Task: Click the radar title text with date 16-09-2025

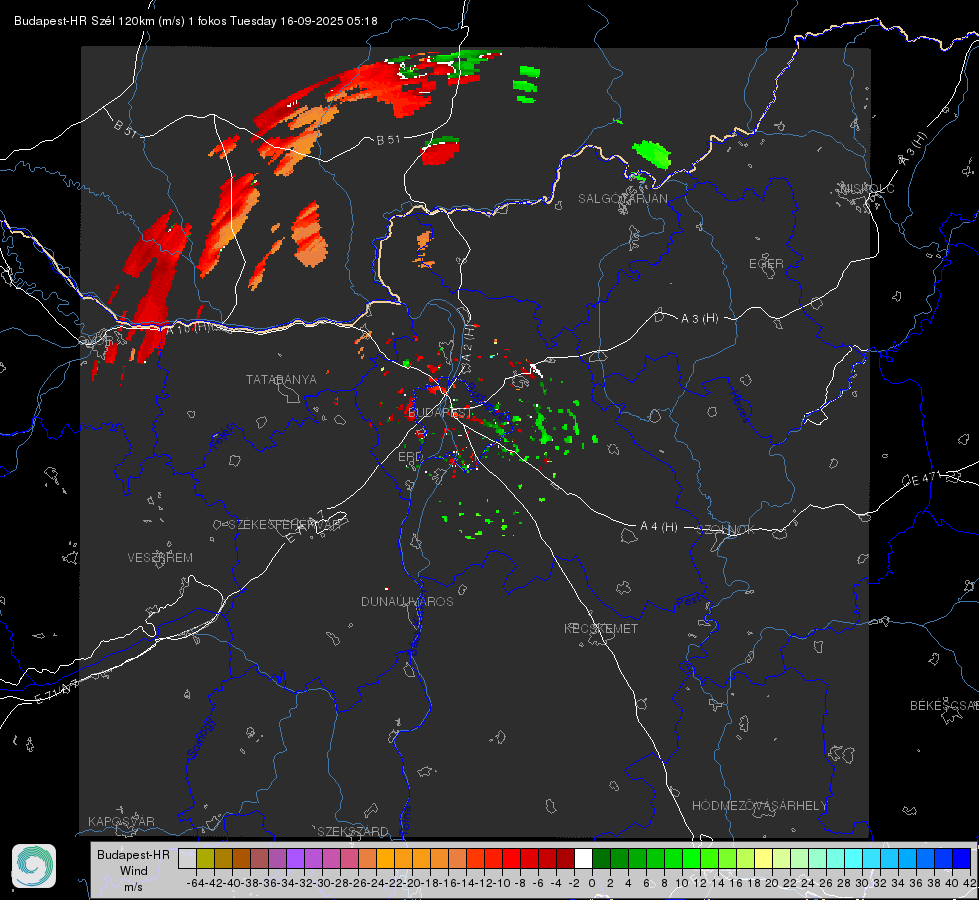Action: pos(195,21)
